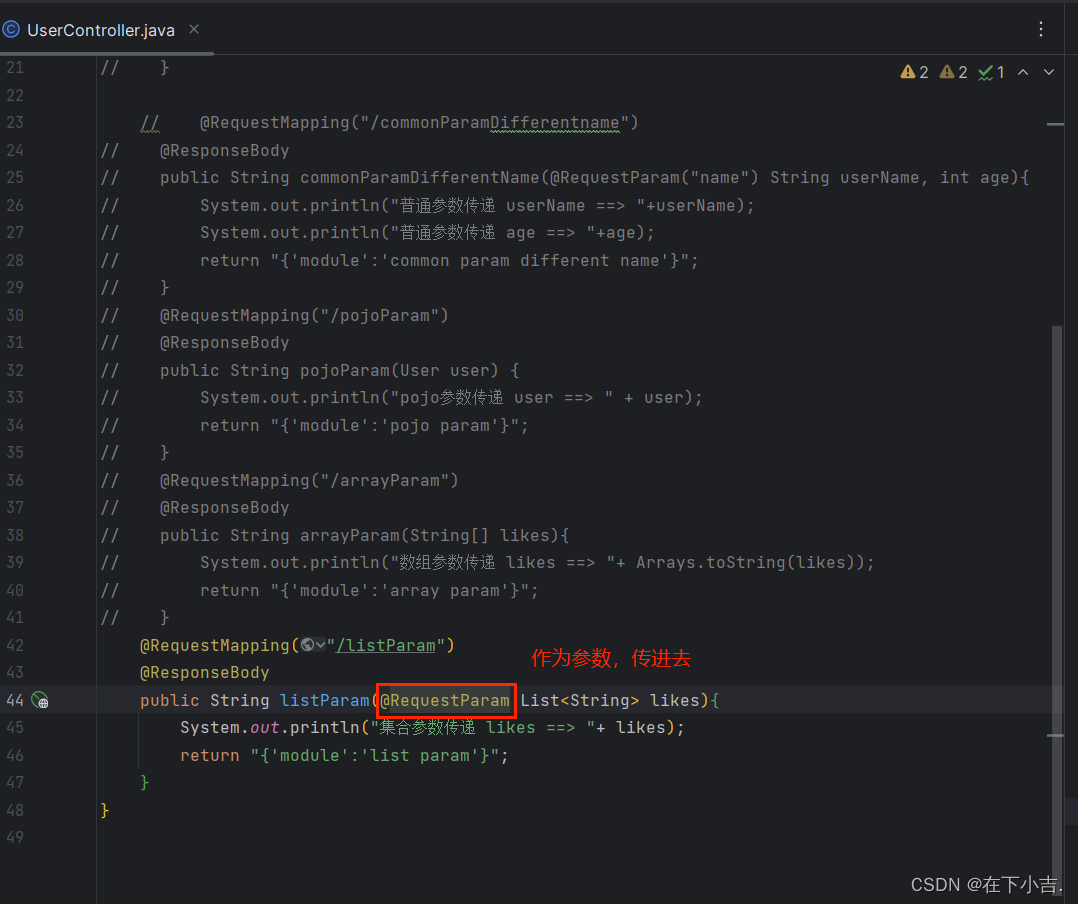Image resolution: width=1078 pixels, height=904 pixels.
Task: Click the @RequestMapping annotation on line 42
Action: click(x=214, y=646)
